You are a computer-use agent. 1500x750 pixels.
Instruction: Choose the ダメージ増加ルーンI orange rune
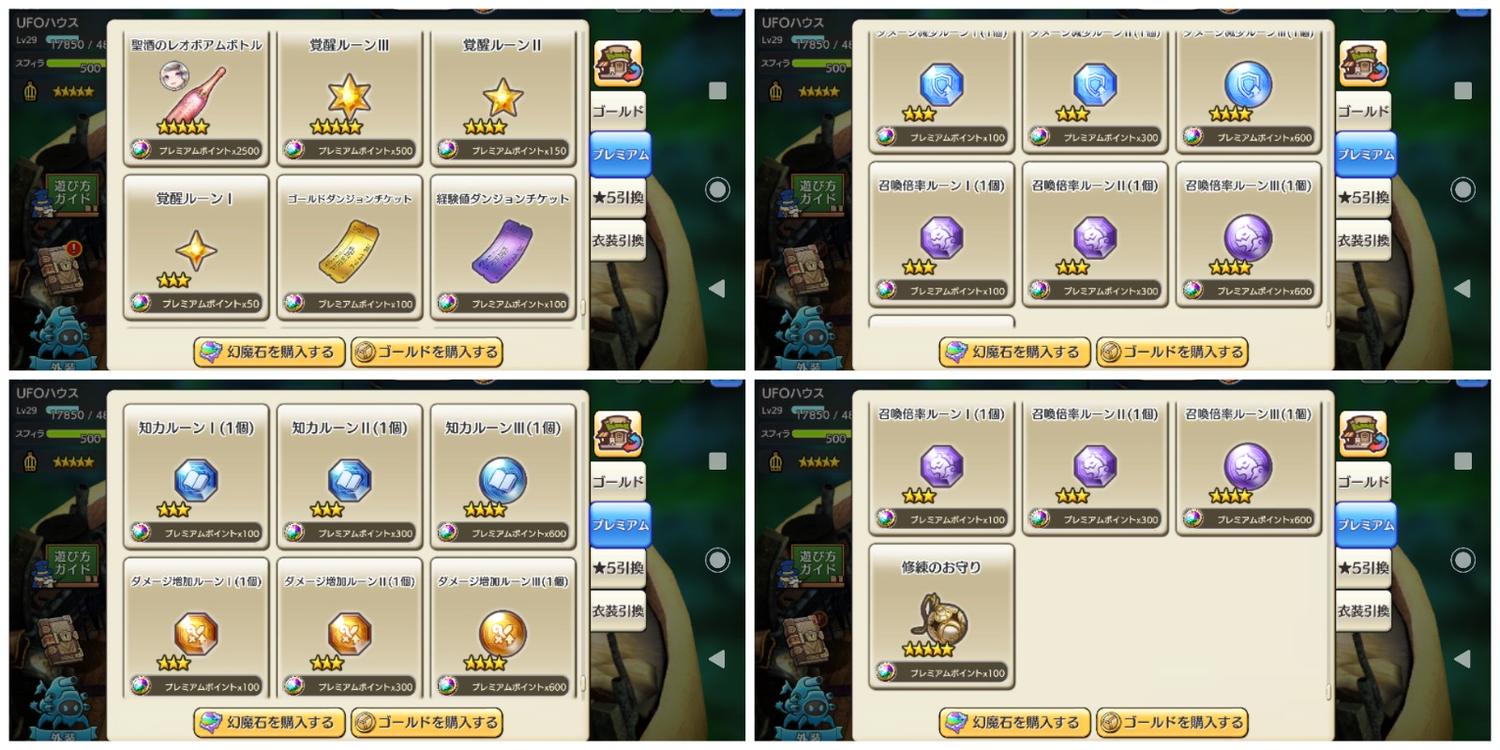tap(196, 628)
